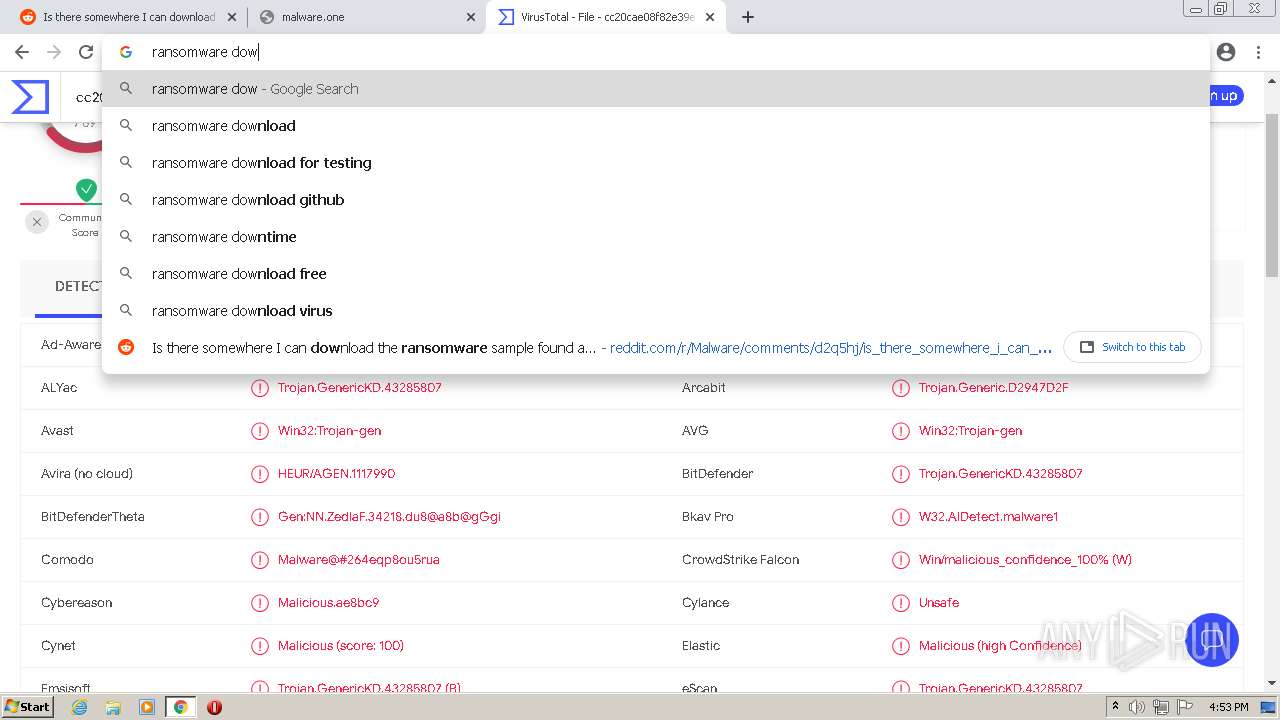Image resolution: width=1280 pixels, height=720 pixels.
Task: Click CrowdStrike Falcon alert icon
Action: tap(901, 560)
